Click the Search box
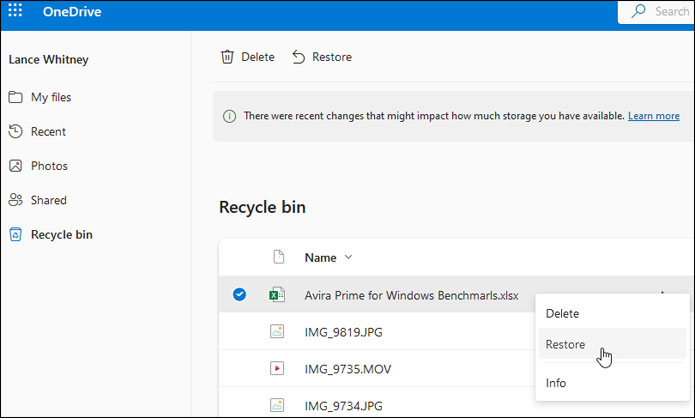 [660, 12]
